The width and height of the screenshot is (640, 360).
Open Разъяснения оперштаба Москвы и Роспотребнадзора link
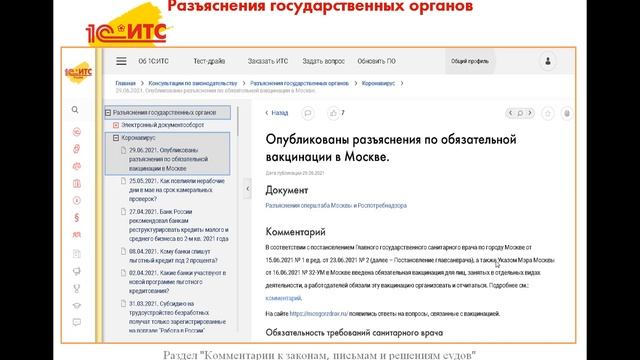(x=336, y=206)
